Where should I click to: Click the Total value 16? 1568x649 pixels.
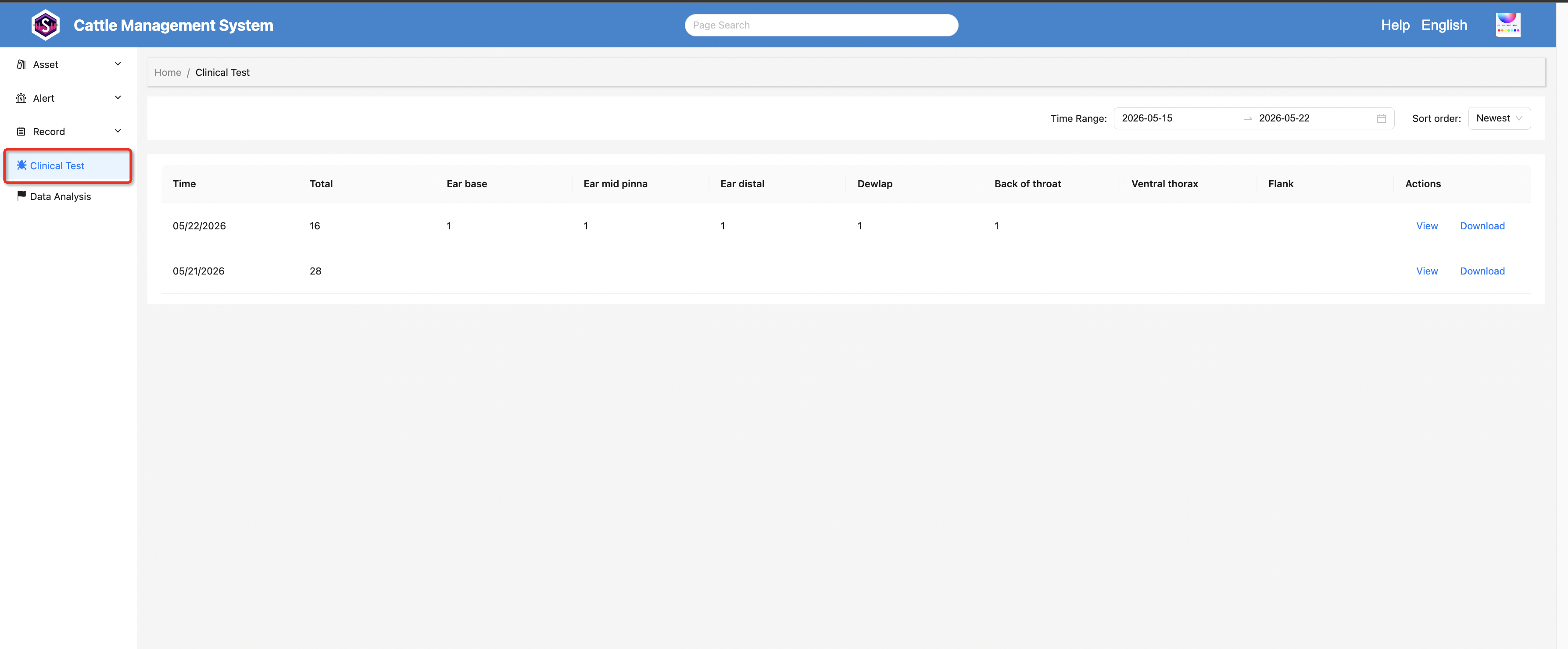click(x=315, y=226)
